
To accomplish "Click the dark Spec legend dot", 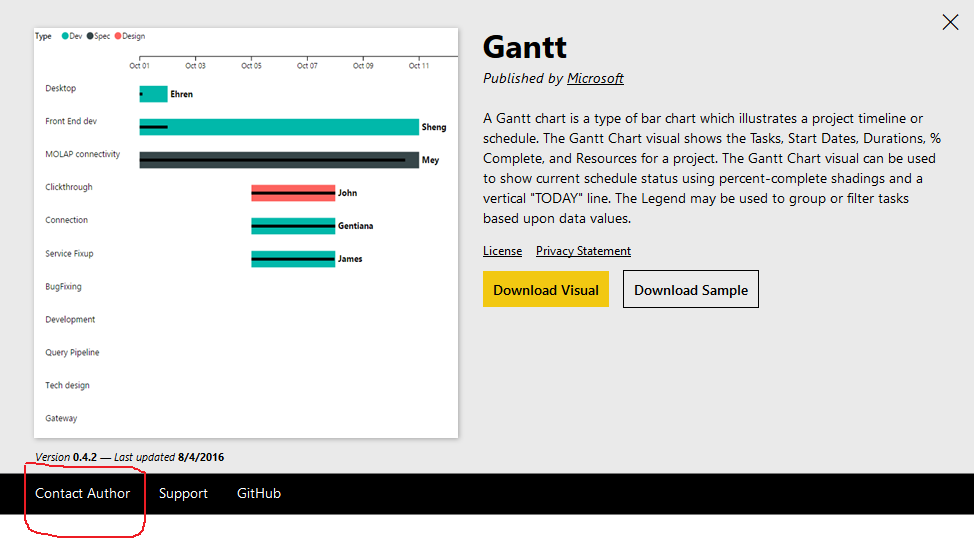I will click(x=90, y=36).
